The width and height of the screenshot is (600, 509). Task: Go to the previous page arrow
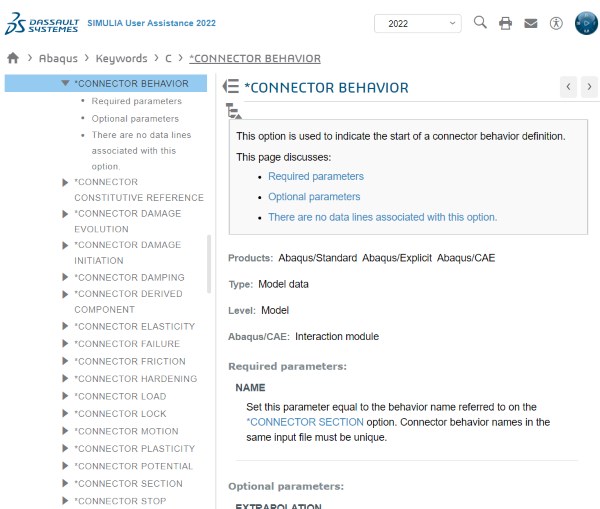[x=568, y=87]
